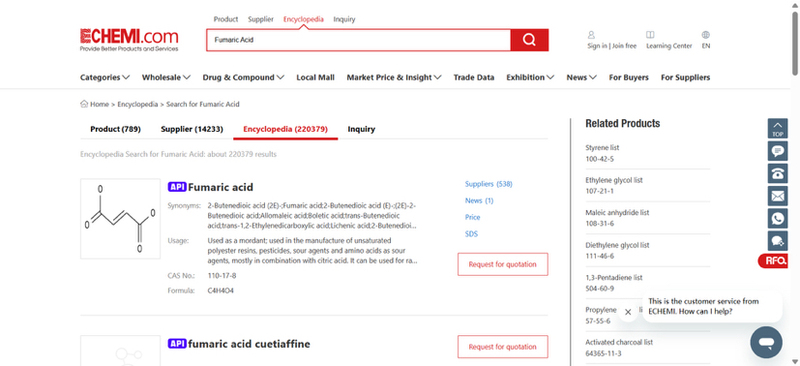The width and height of the screenshot is (800, 366).
Task: Select Product search type above search box
Action: pos(226,19)
